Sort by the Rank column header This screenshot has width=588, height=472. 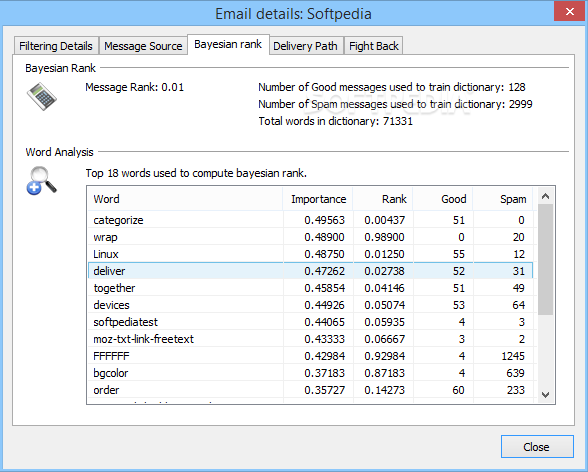click(382, 199)
